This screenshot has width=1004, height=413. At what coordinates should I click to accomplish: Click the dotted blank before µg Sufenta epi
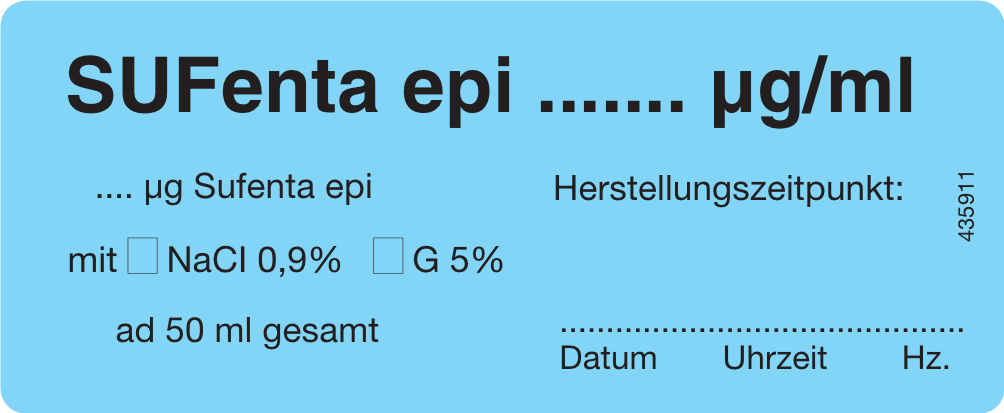[113, 197]
